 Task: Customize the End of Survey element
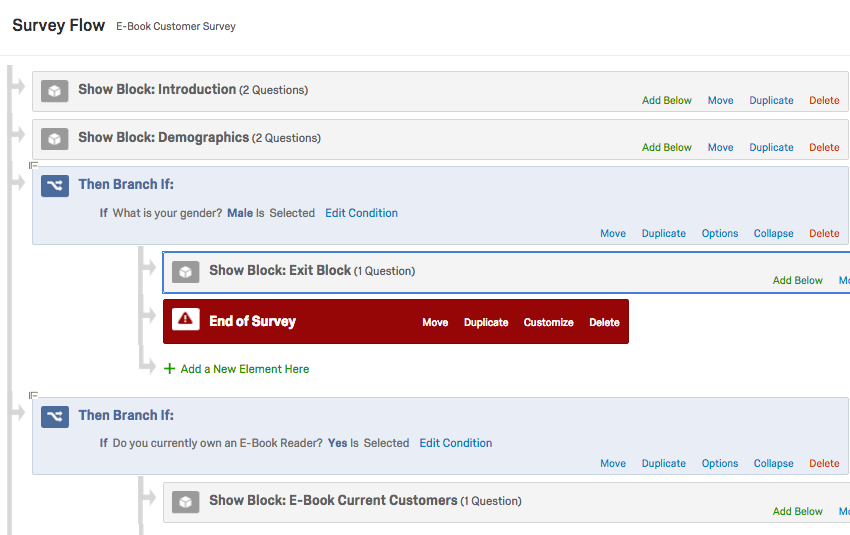548,322
